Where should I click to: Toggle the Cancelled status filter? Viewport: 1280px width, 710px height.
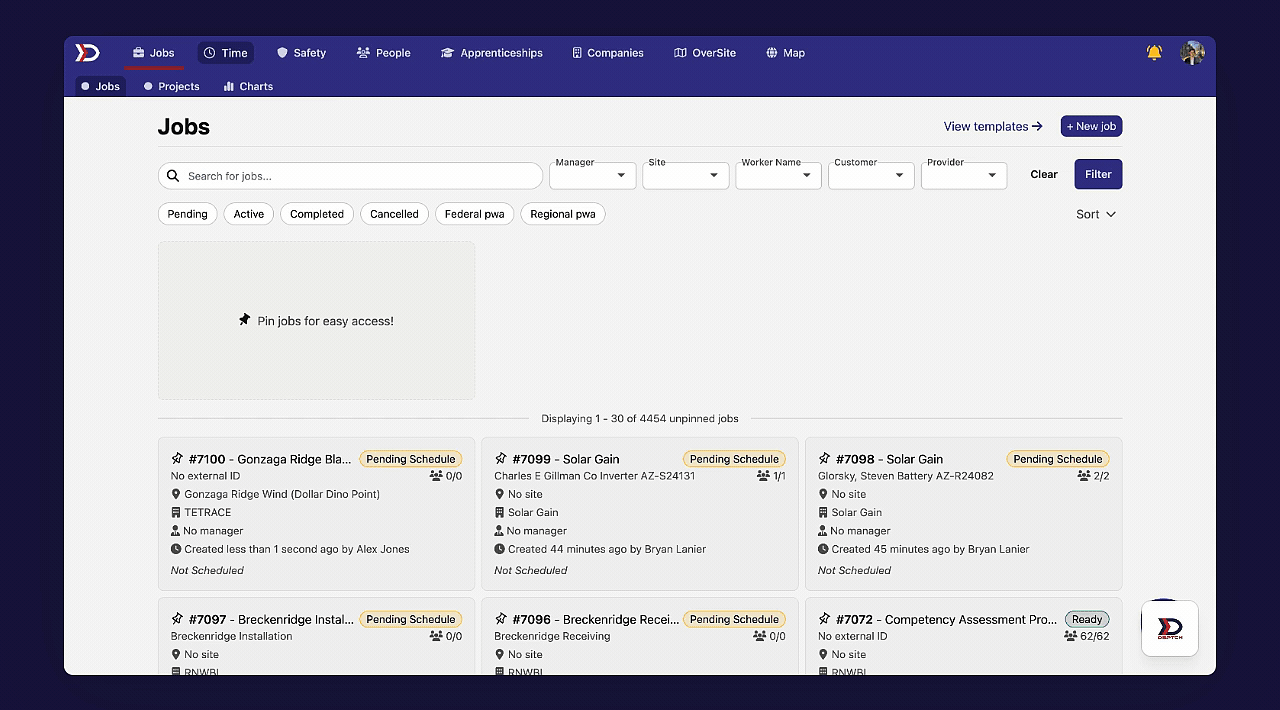[x=394, y=214]
